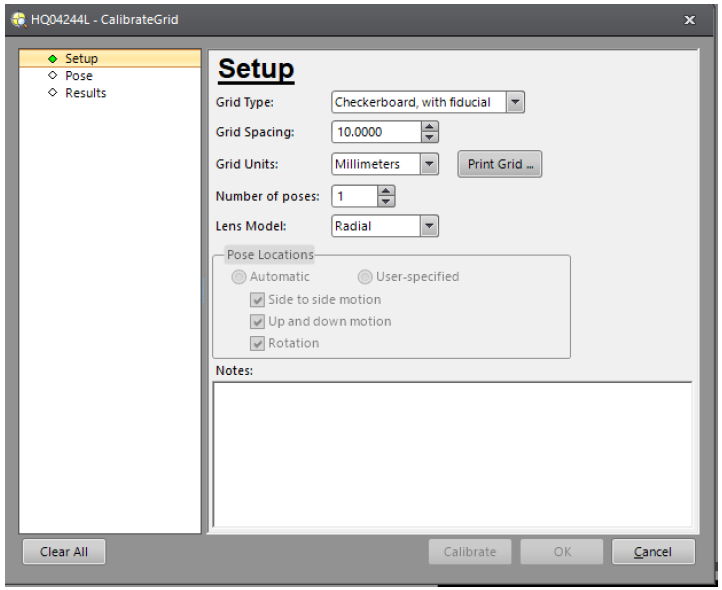
Task: Click the Grid Units: label
Action: pyautogui.click(x=247, y=164)
